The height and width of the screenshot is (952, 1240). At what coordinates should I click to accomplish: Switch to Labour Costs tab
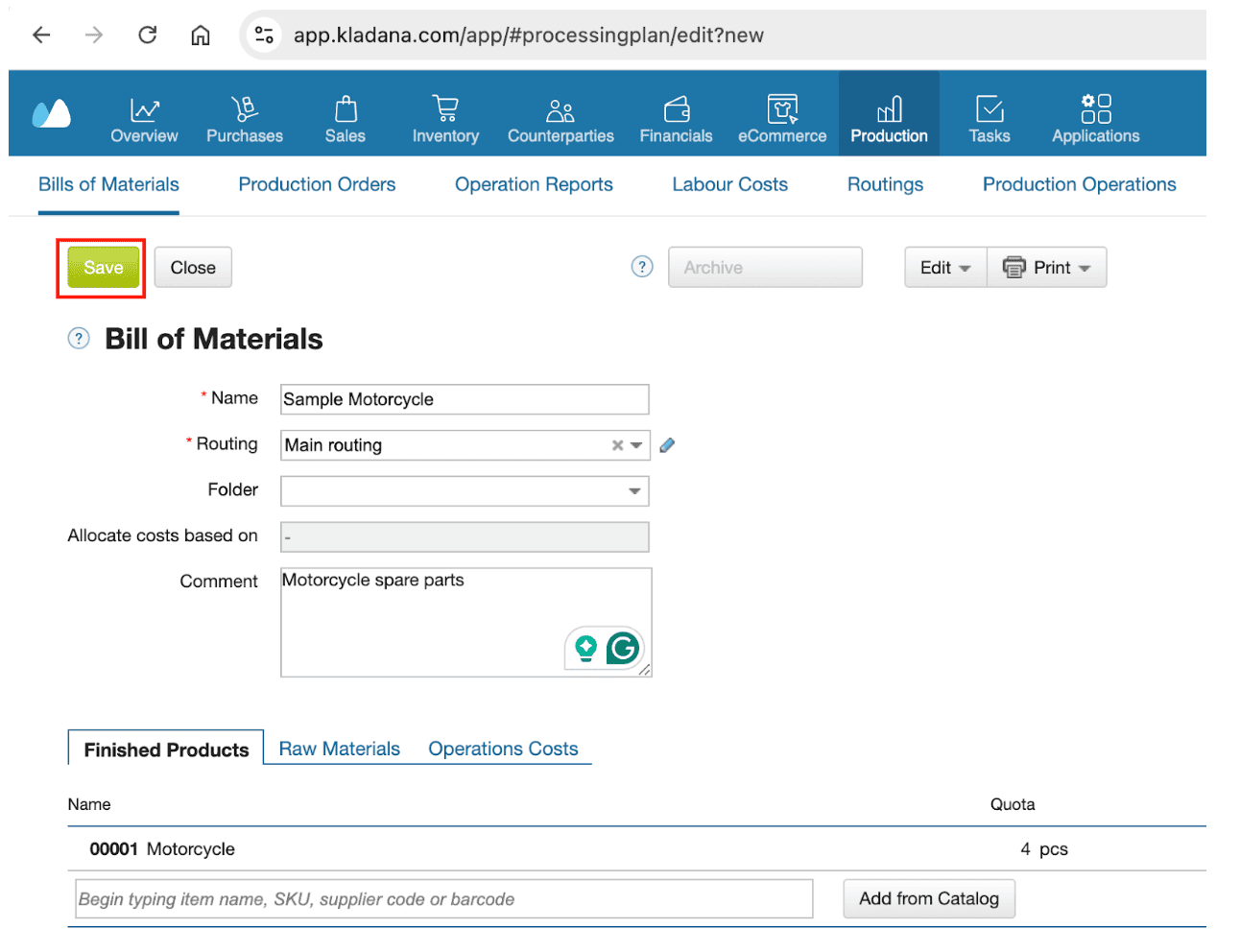pyautogui.click(x=729, y=184)
